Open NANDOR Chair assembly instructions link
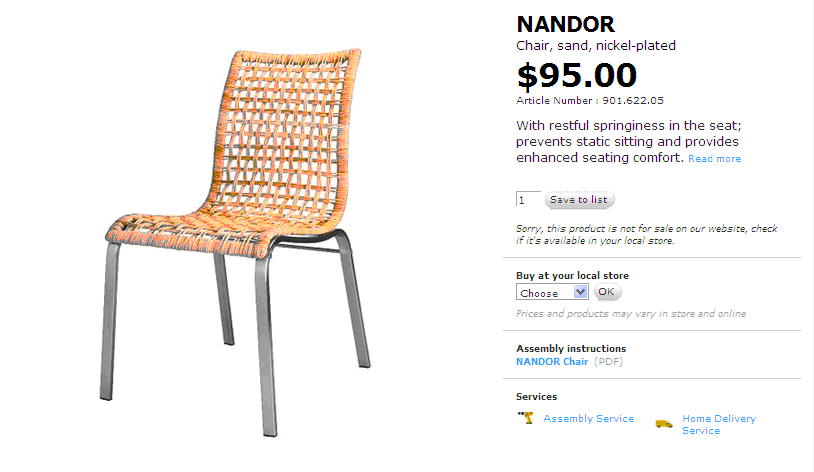The height and width of the screenshot is (472, 814). 552,361
